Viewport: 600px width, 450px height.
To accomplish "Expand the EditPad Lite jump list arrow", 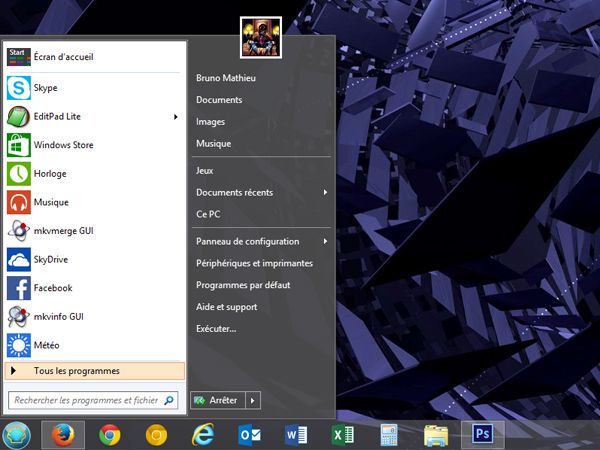I will click(x=176, y=117).
